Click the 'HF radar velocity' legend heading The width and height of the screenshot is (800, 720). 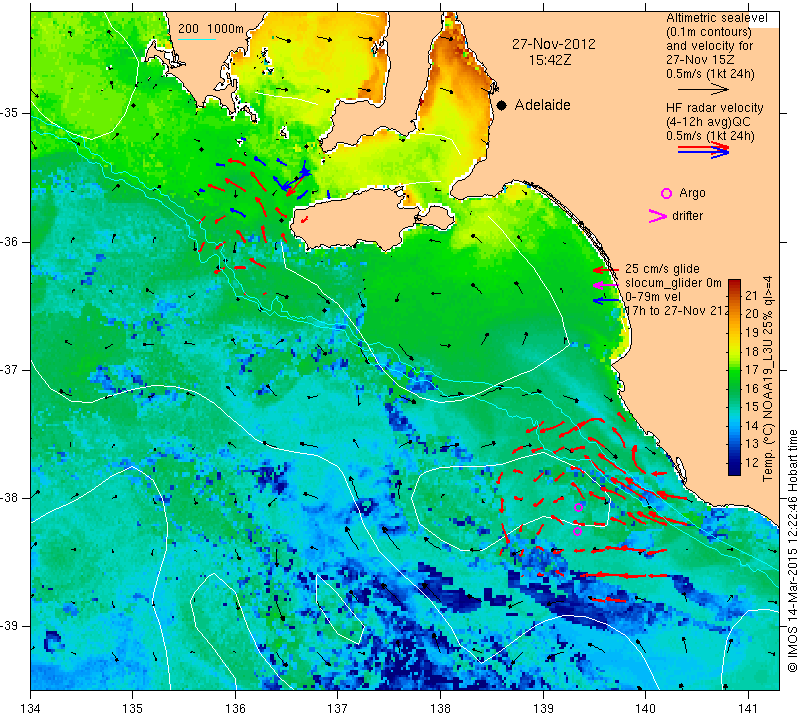tap(714, 108)
